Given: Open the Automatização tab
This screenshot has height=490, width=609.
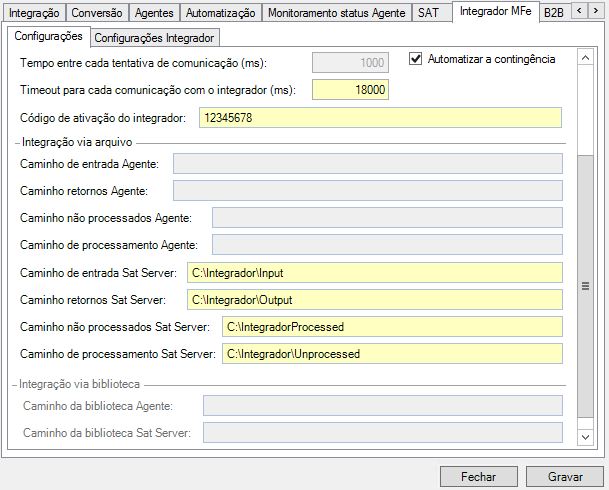Looking at the screenshot, I should pos(221,13).
